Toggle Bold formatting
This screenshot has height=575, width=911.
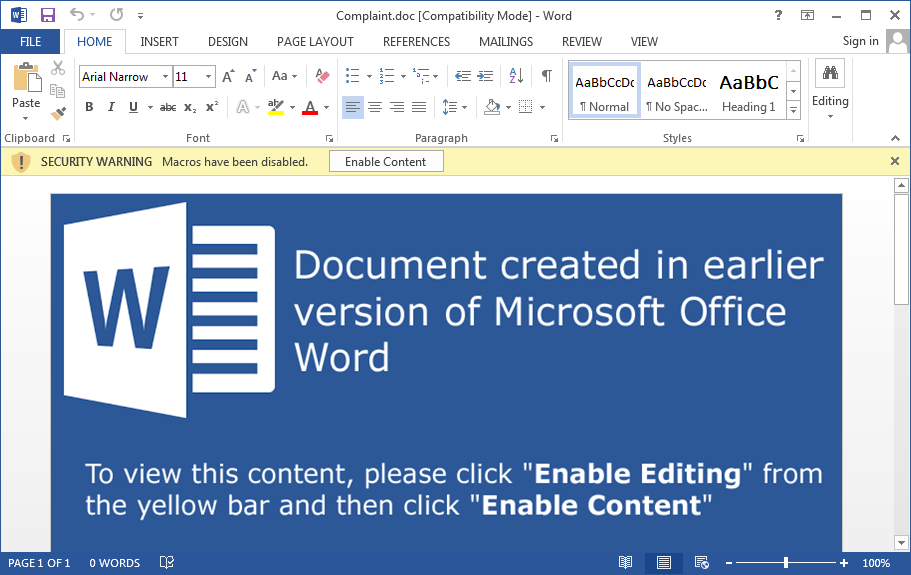click(x=89, y=107)
